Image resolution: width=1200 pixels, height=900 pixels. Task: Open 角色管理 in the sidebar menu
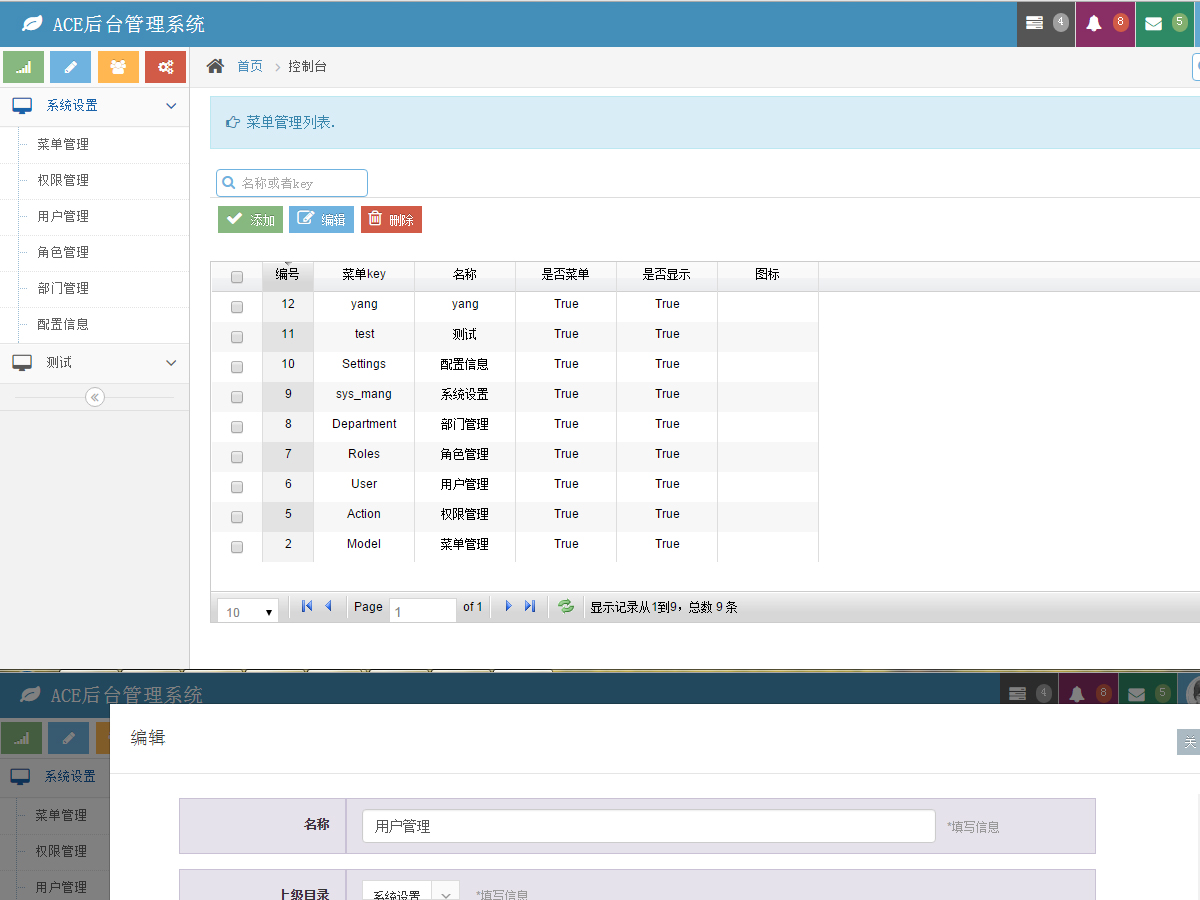pos(63,252)
